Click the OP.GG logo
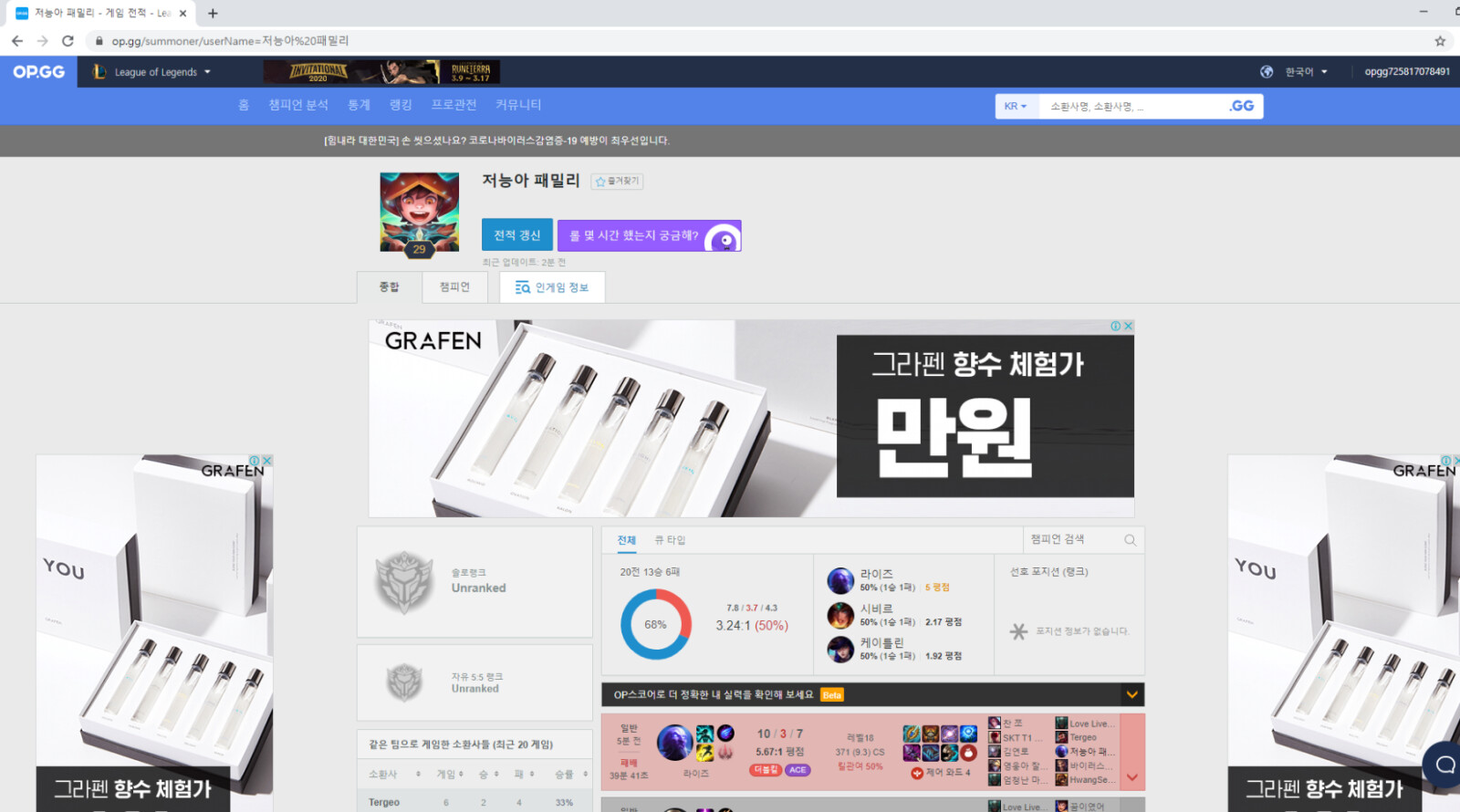The height and width of the screenshot is (812, 1460). point(38,72)
